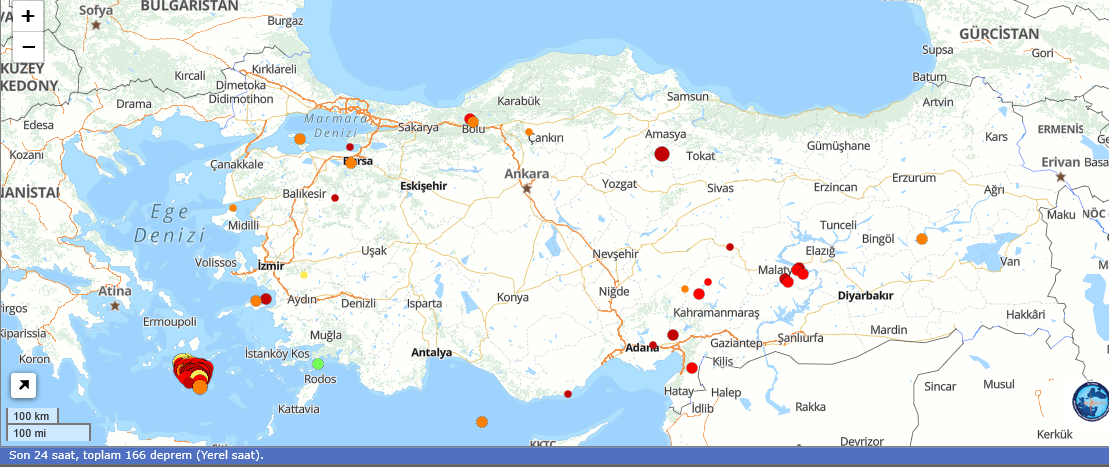
Task: Select the orange marker at Aegean cluster's bottom
Action: [200, 387]
